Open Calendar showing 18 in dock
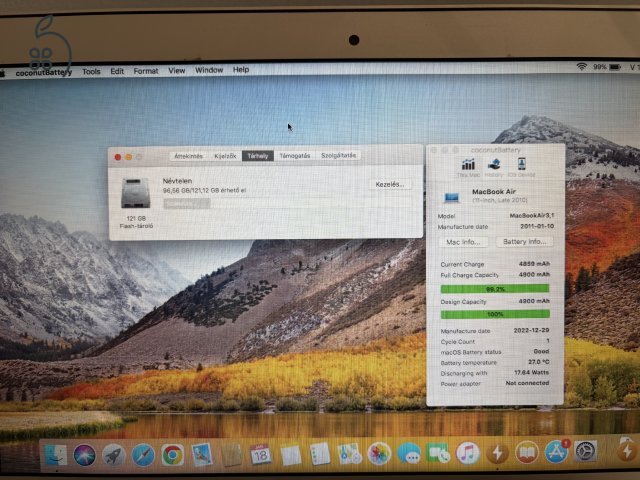This screenshot has width=640, height=480. [261, 455]
